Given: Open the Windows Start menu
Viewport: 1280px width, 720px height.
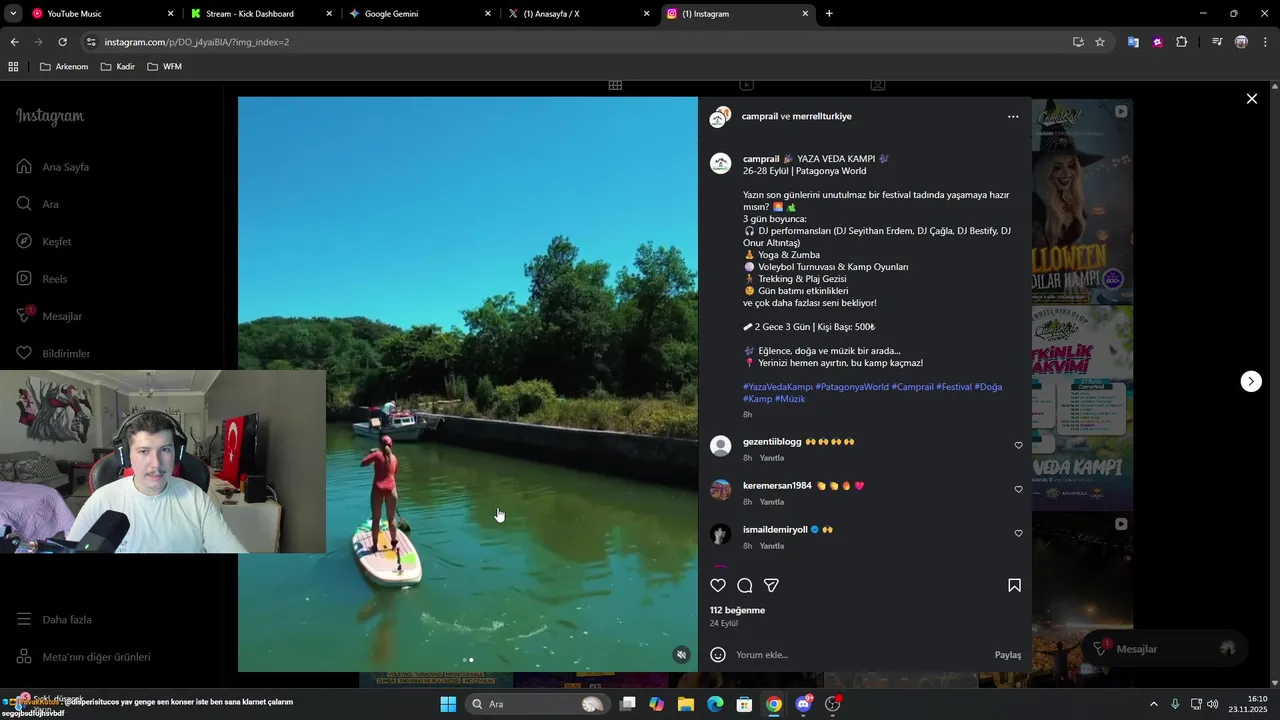Looking at the screenshot, I should click(x=448, y=704).
